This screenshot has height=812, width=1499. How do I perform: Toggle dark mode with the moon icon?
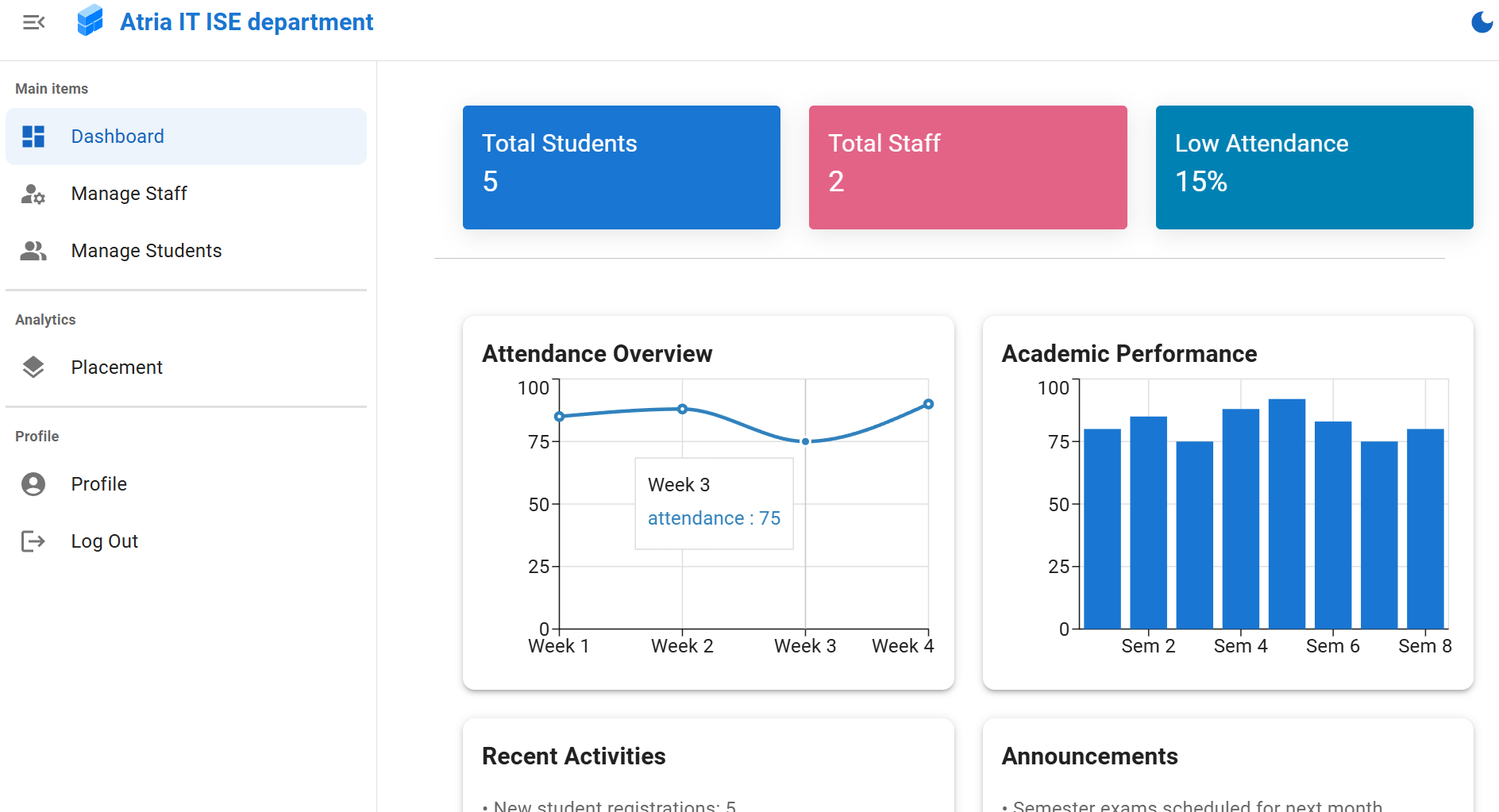[x=1482, y=22]
